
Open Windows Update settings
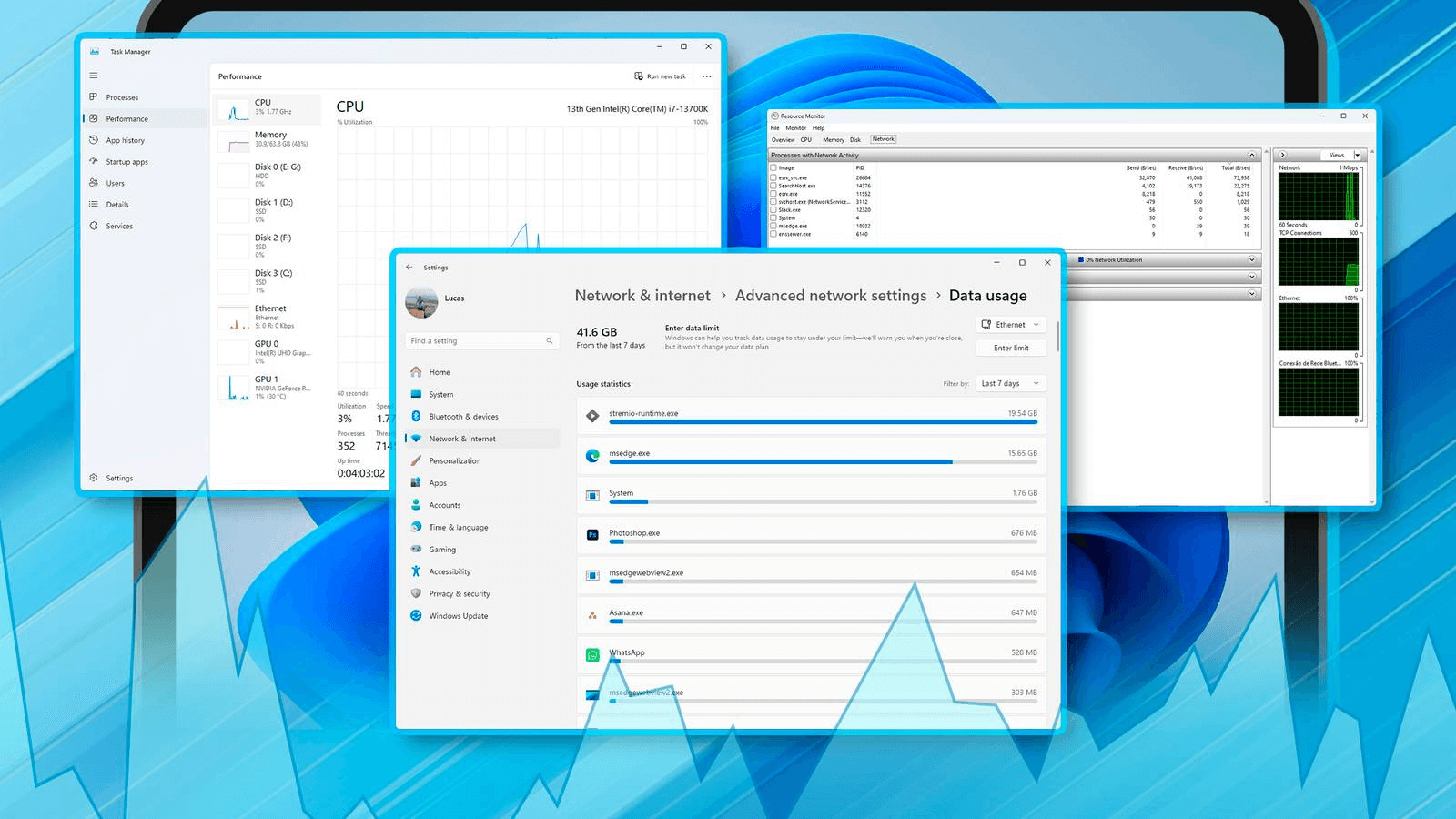(458, 615)
